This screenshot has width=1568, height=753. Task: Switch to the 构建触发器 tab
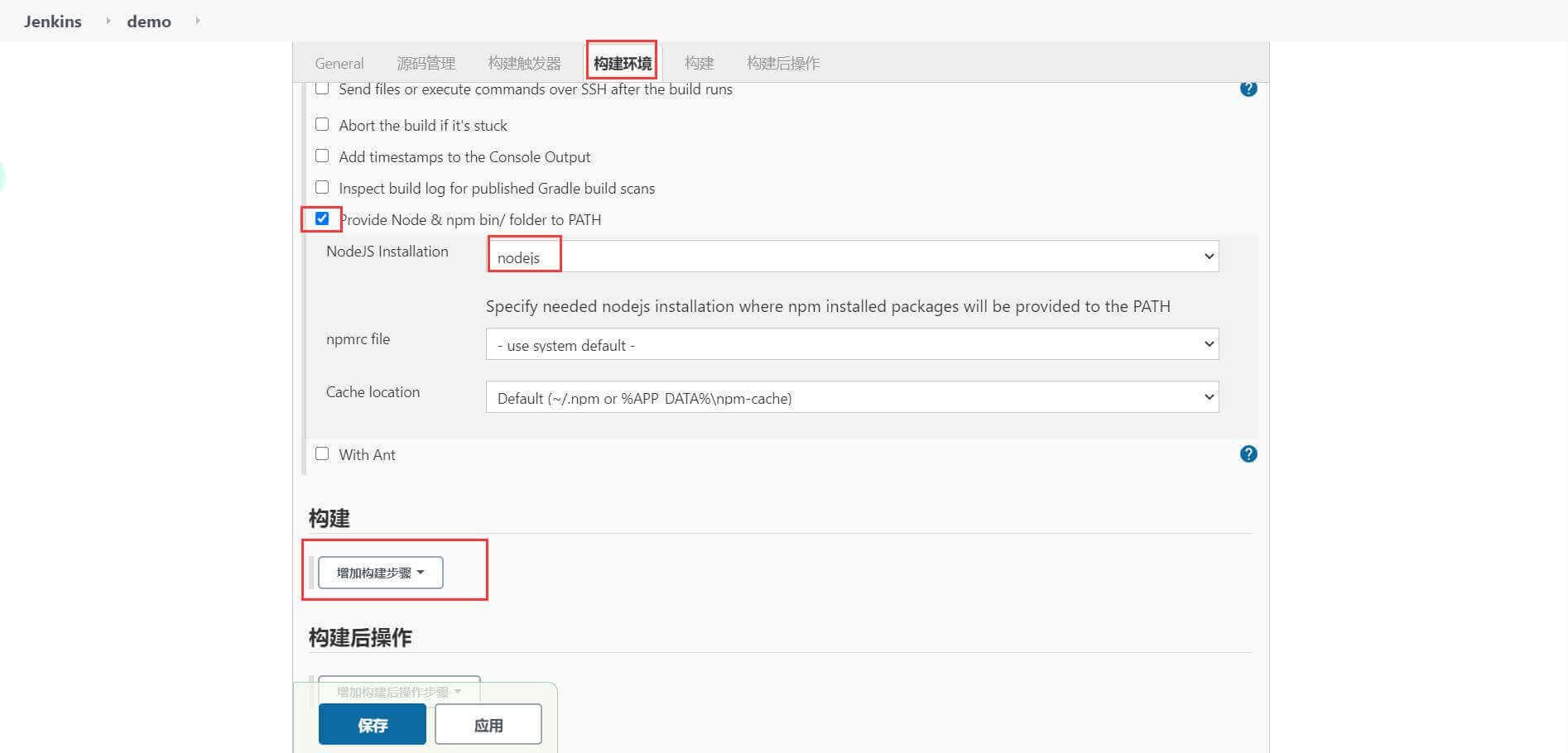(x=524, y=63)
